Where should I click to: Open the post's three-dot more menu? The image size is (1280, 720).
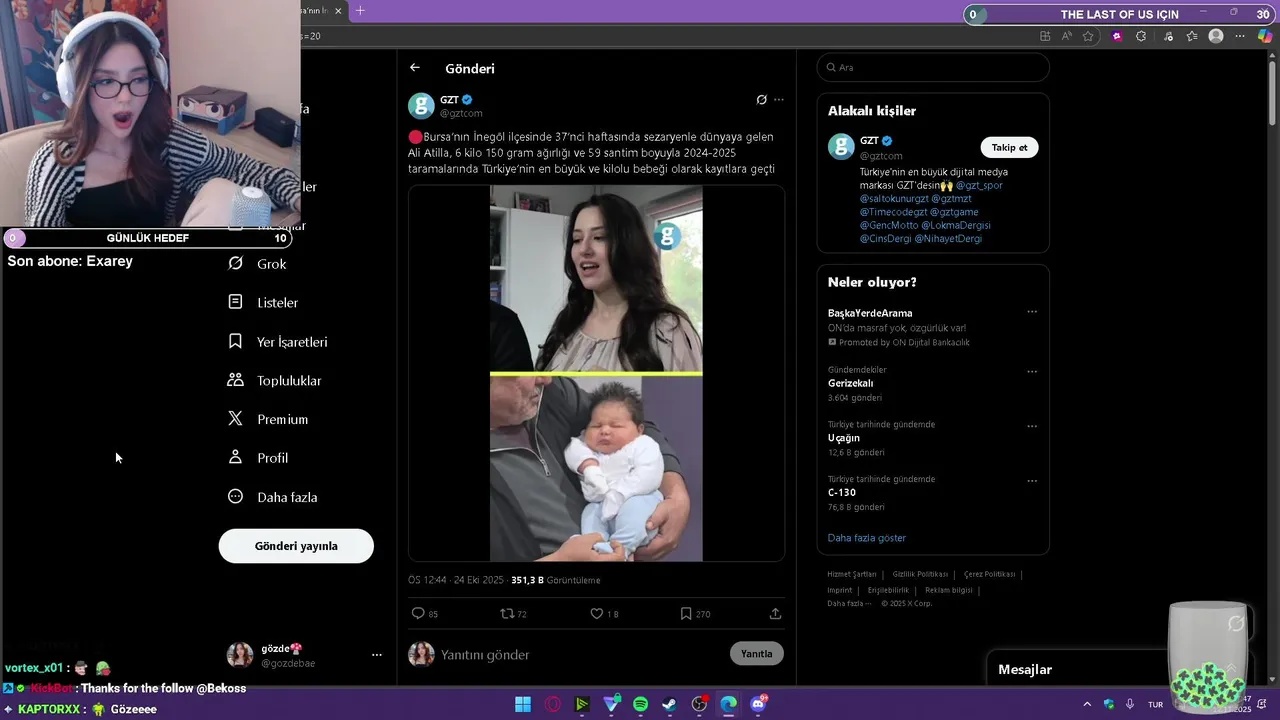(779, 99)
